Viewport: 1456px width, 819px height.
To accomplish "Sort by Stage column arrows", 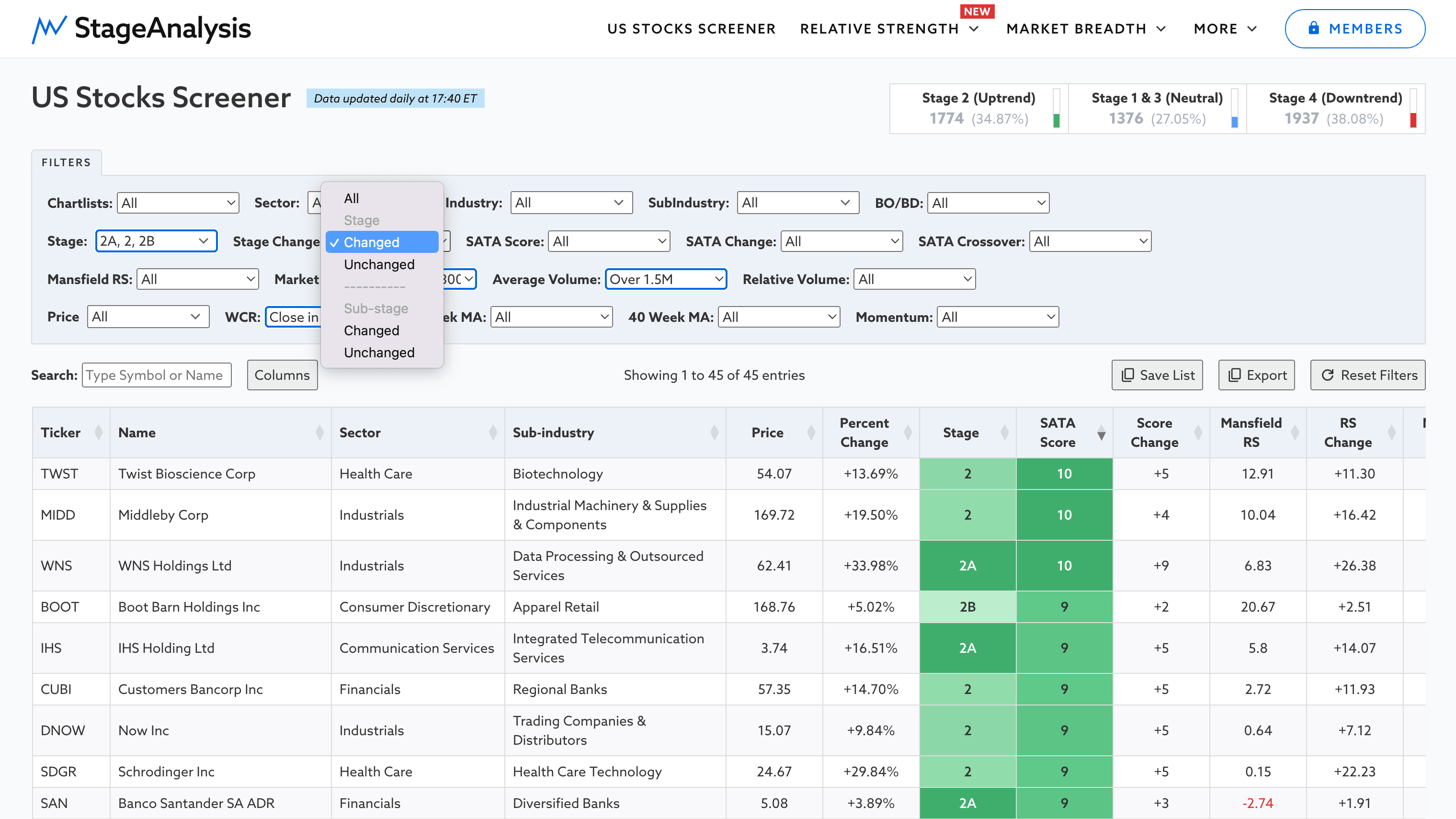I will pyautogui.click(x=1004, y=432).
